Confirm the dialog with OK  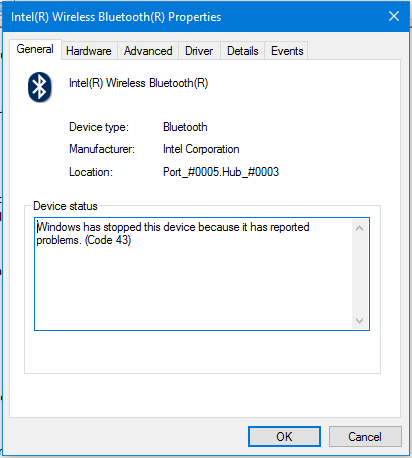click(284, 436)
